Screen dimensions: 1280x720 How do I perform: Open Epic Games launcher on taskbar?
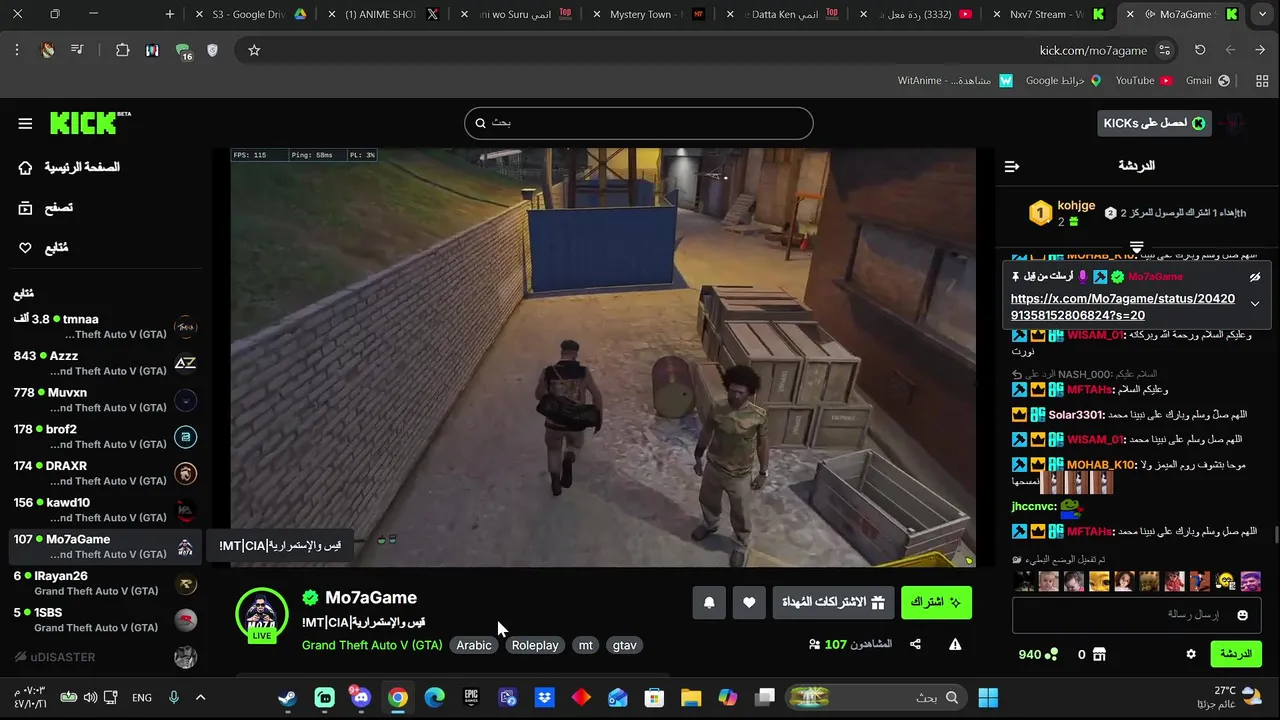point(471,697)
